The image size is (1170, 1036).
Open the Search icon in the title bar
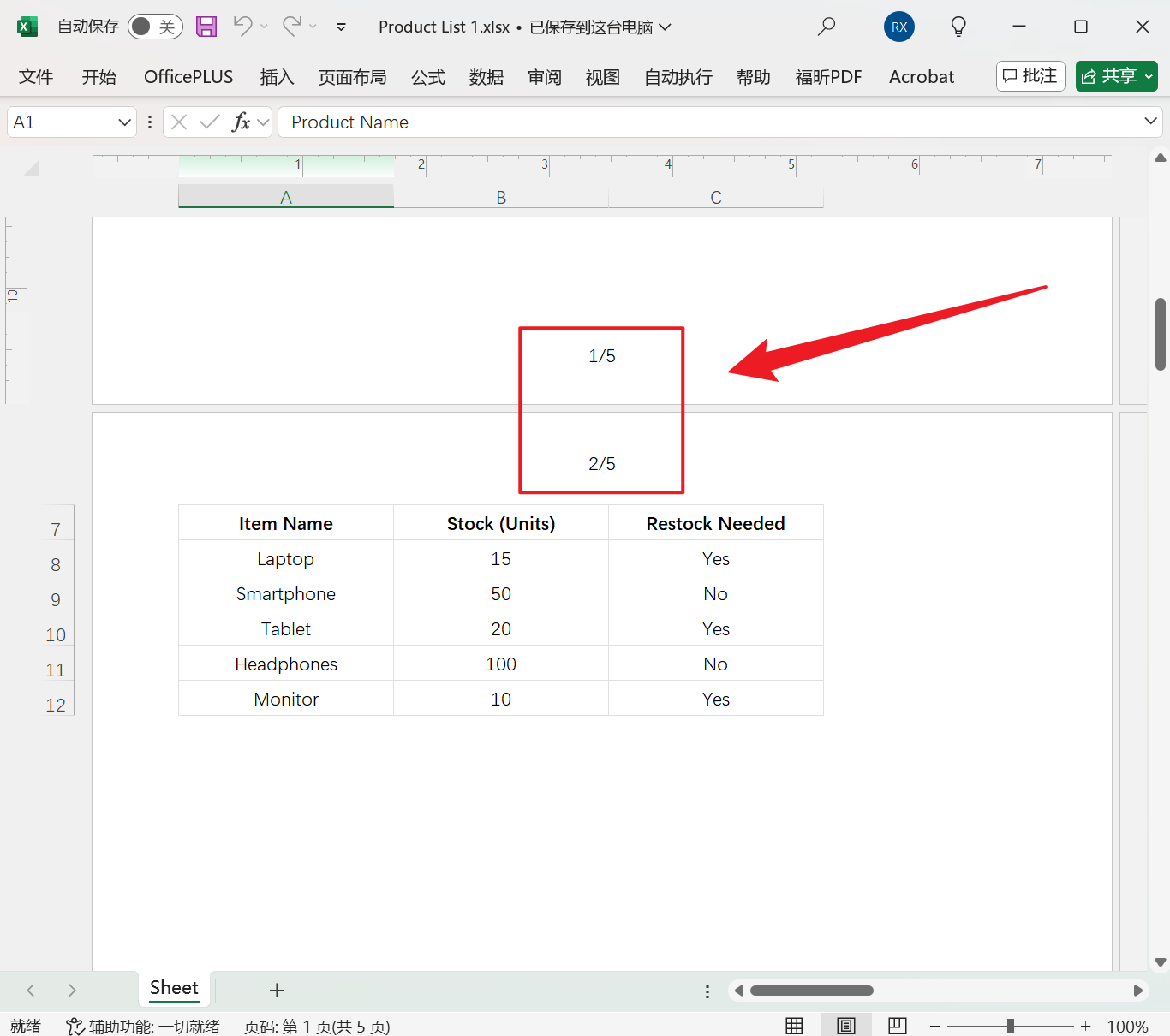(827, 27)
